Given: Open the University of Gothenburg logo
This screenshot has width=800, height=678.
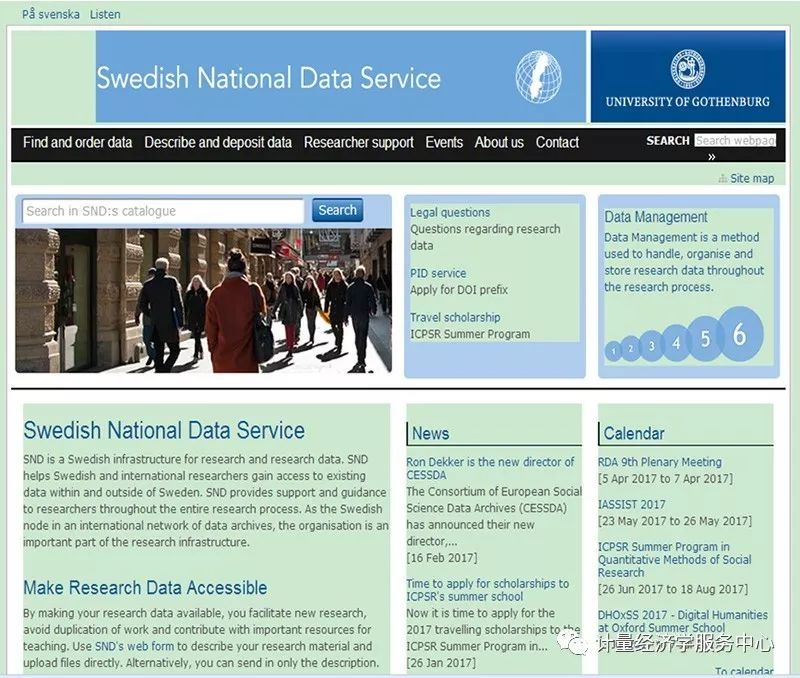Looking at the screenshot, I should (687, 75).
